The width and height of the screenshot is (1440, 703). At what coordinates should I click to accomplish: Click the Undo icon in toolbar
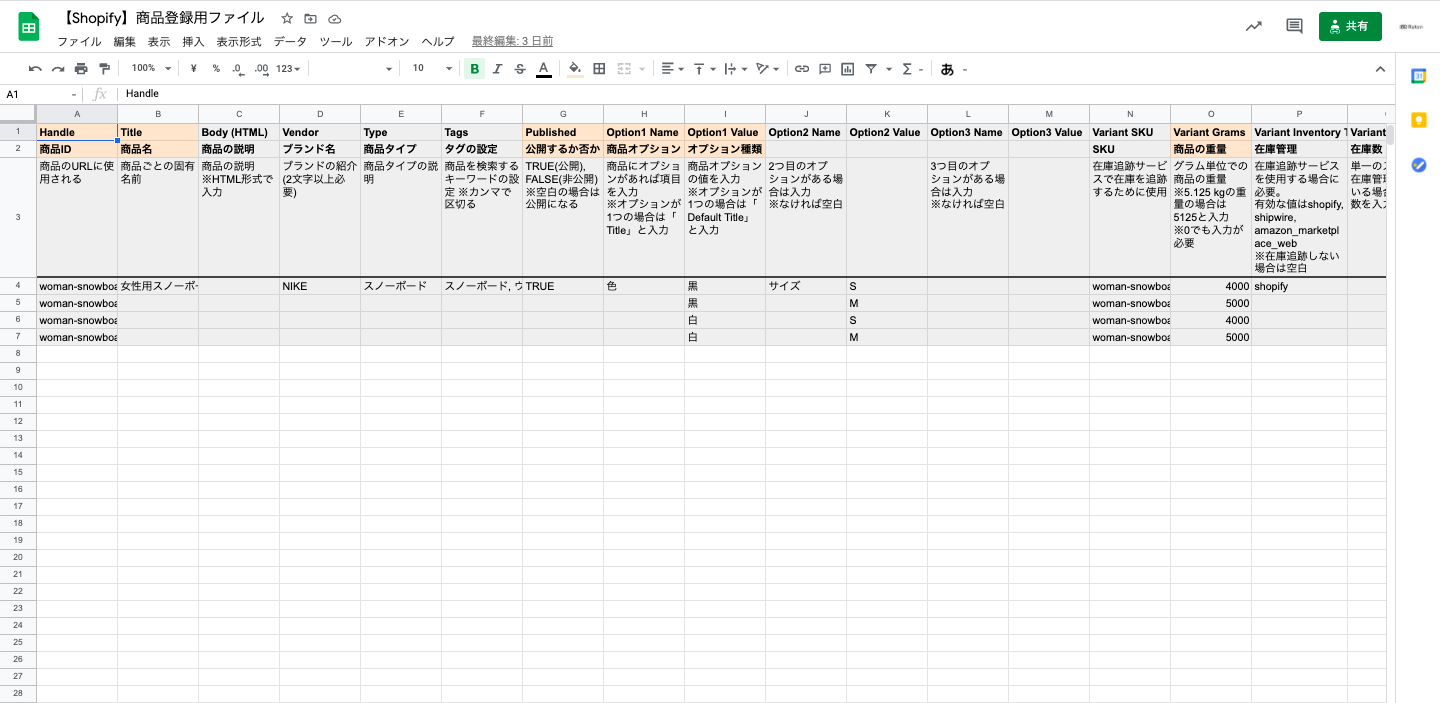35,69
